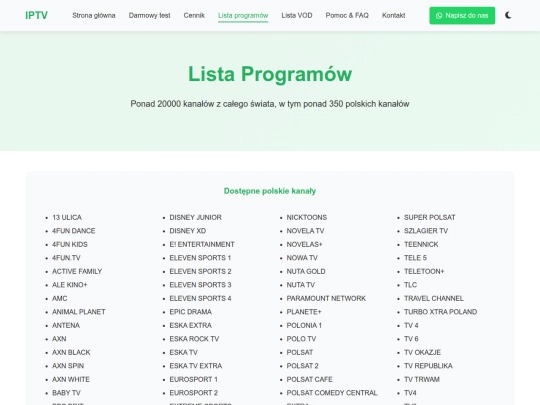Click 13 ULICA channel entry
The width and height of the screenshot is (540, 405).
click(x=67, y=217)
